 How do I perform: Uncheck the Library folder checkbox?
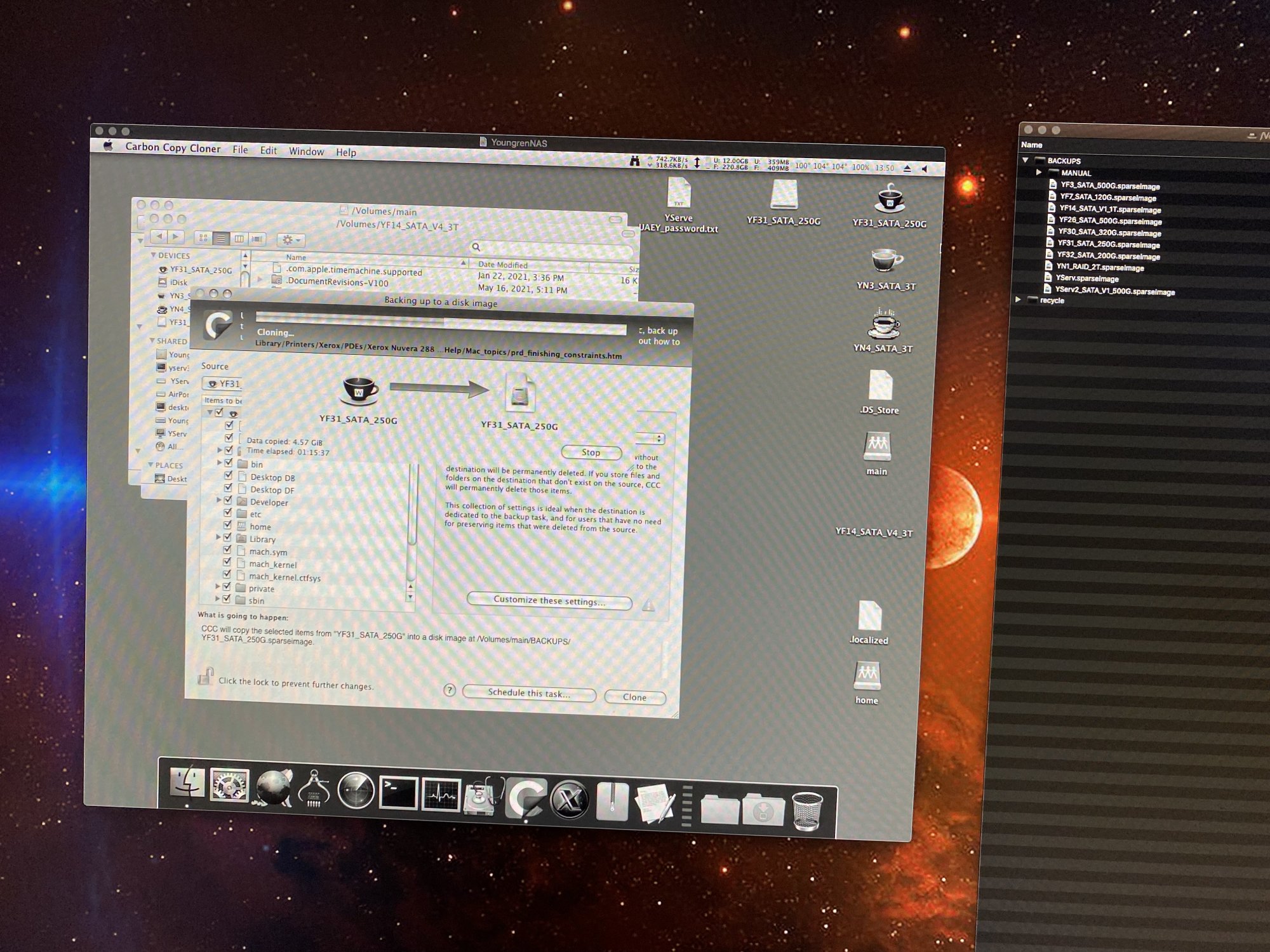(227, 537)
